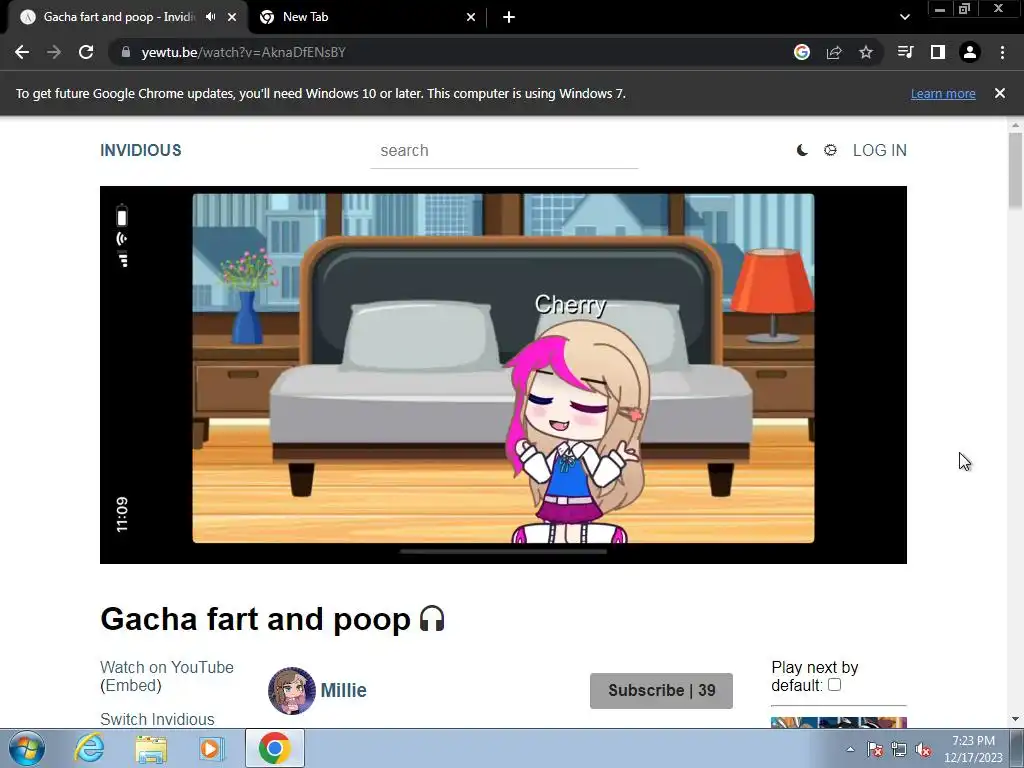This screenshot has width=1024, height=768.
Task: Open the Switch Invidious instance link
Action: click(157, 719)
